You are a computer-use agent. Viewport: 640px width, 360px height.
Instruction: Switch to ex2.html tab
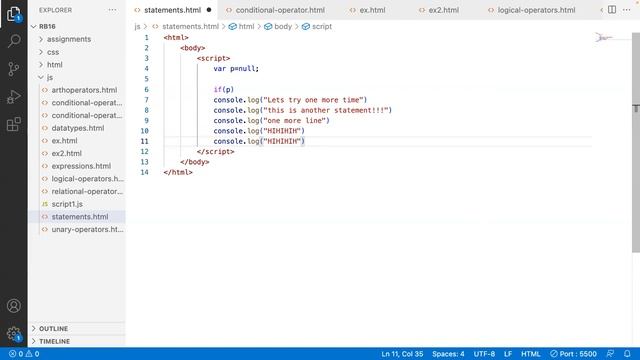point(439,10)
